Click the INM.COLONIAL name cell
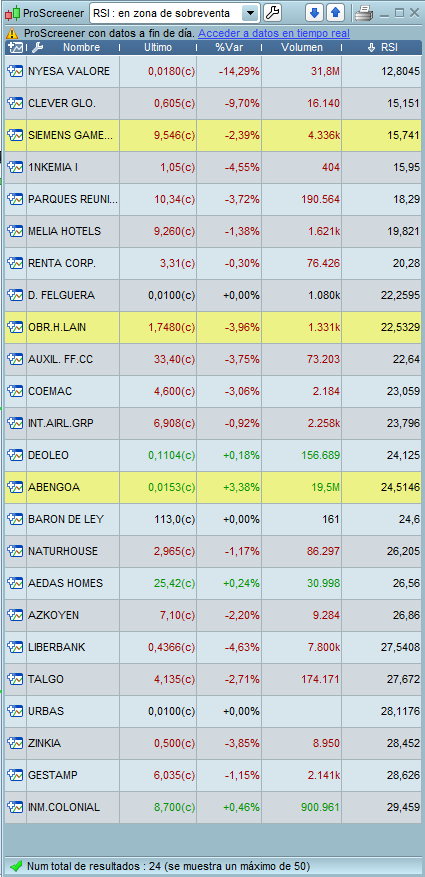425x877 pixels. point(73,807)
